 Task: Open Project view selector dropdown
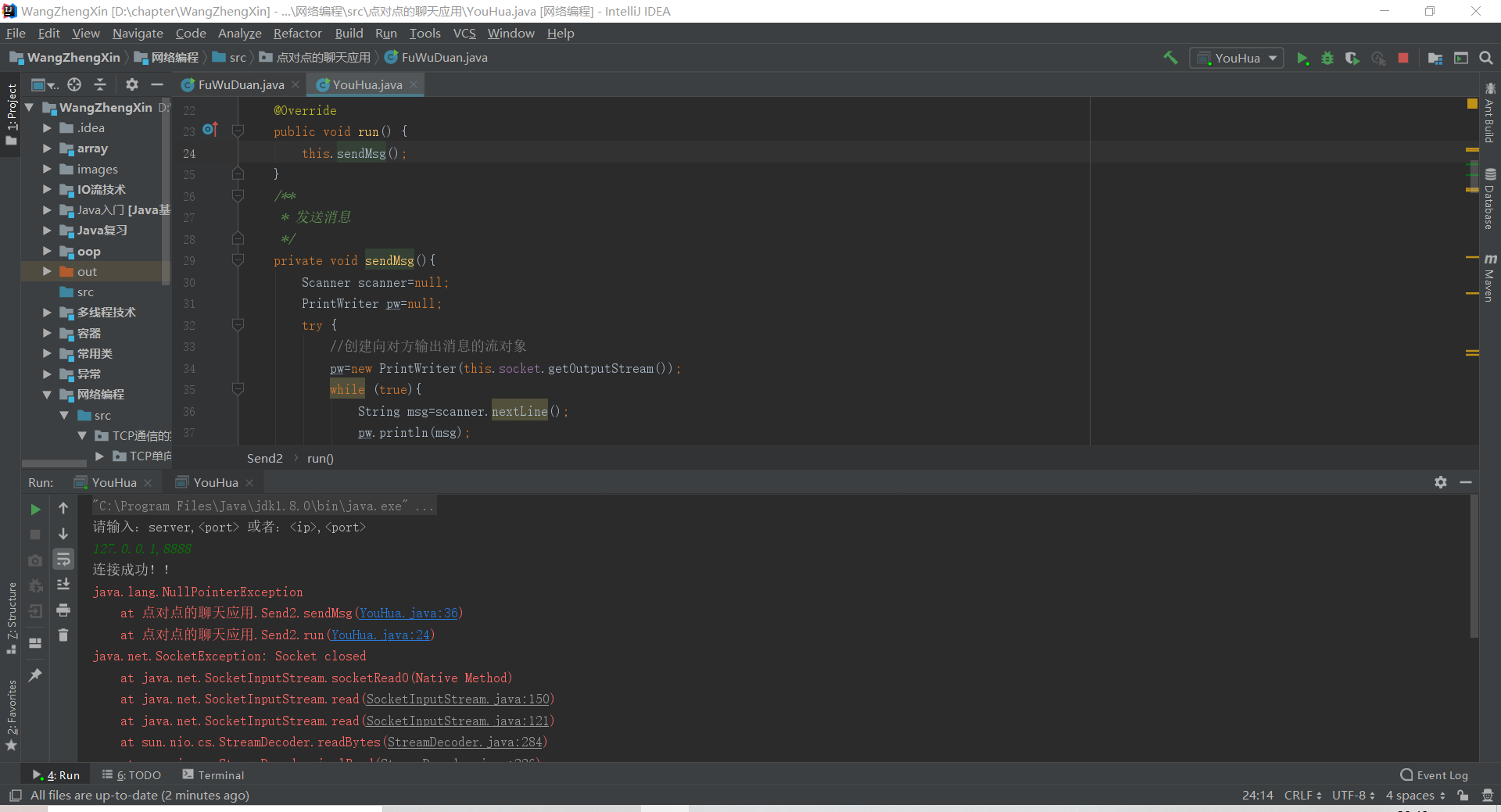click(44, 84)
